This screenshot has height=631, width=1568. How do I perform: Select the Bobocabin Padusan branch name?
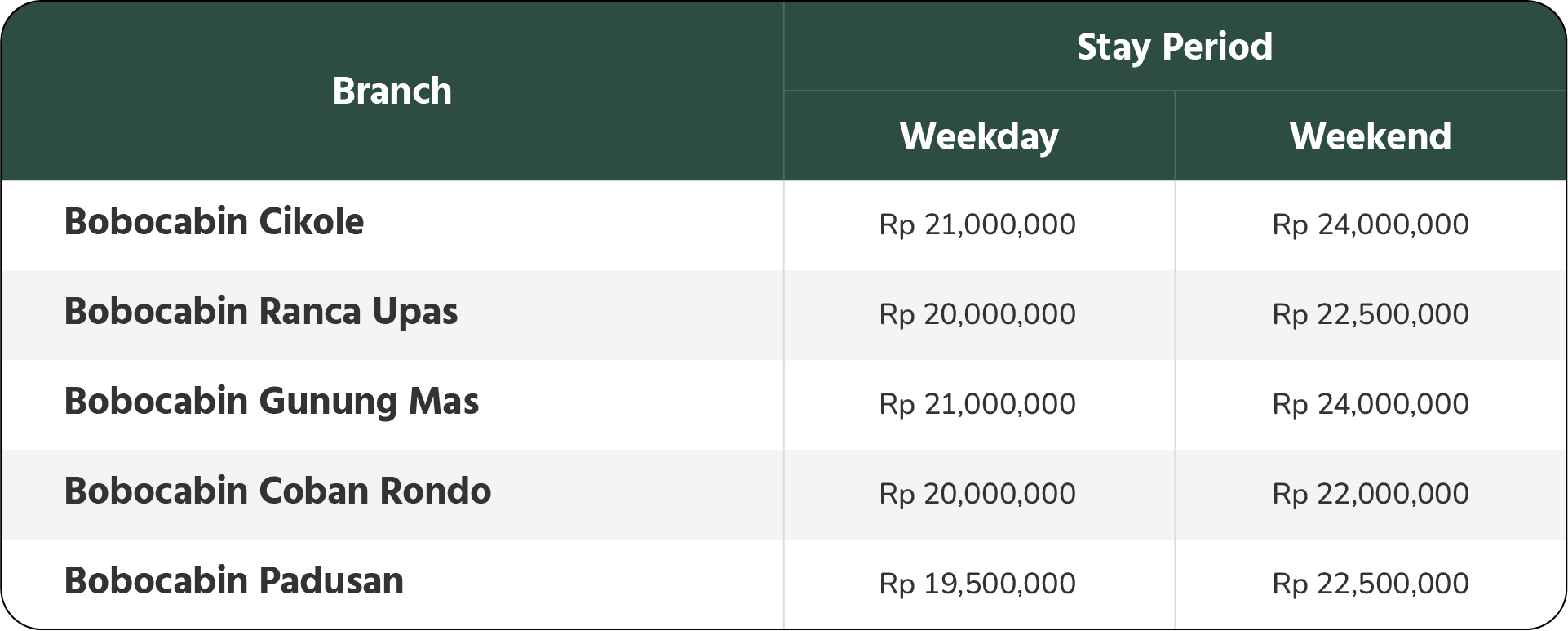click(x=234, y=580)
